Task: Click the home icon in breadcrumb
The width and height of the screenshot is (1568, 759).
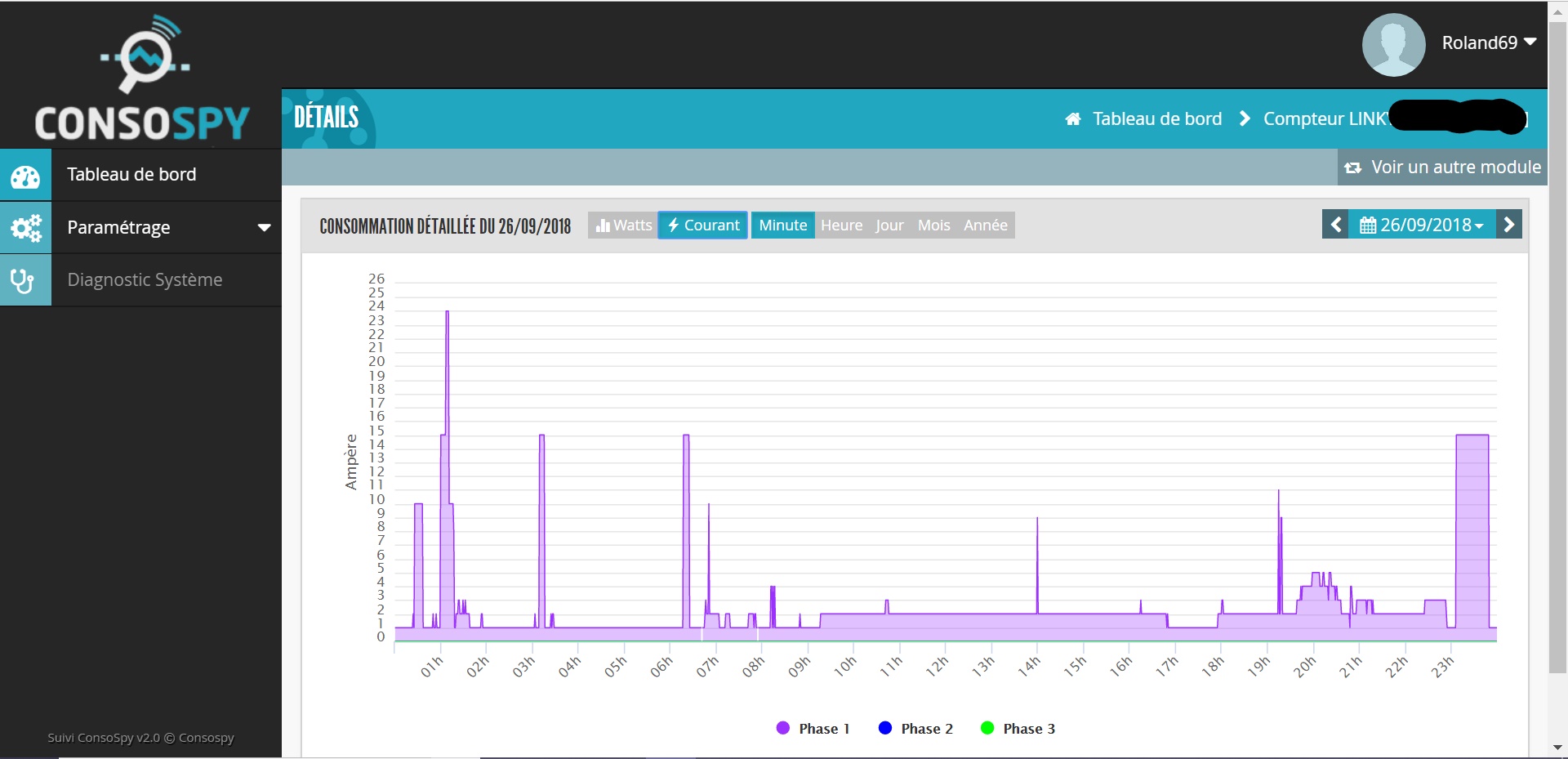Action: (x=1073, y=119)
